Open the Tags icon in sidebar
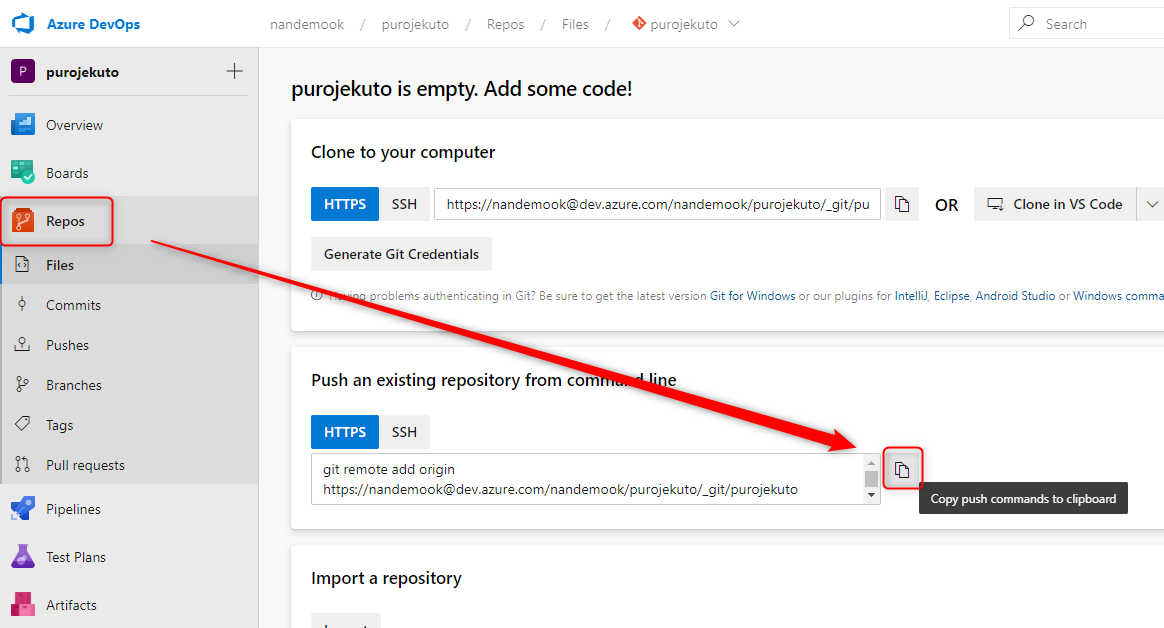This screenshot has width=1164, height=628. (22, 424)
